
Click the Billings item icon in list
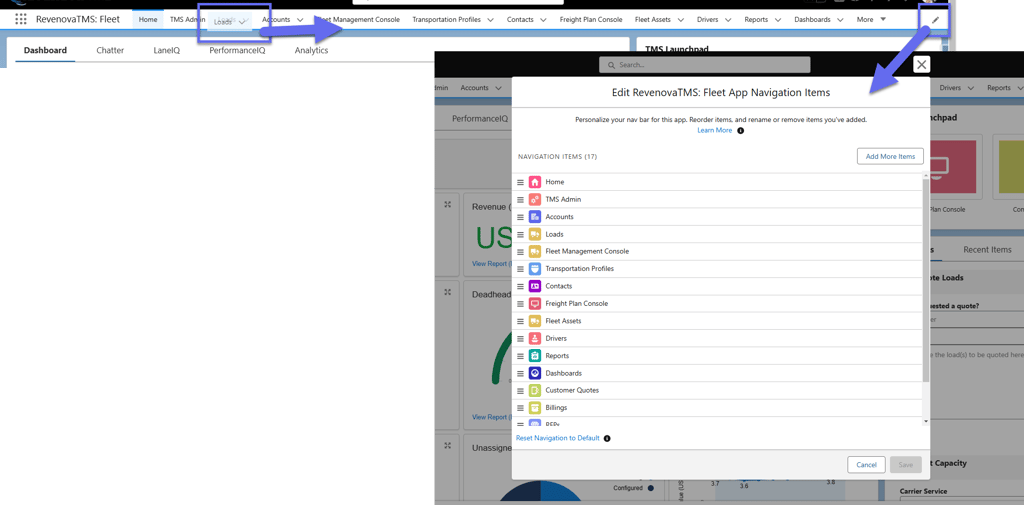point(535,408)
